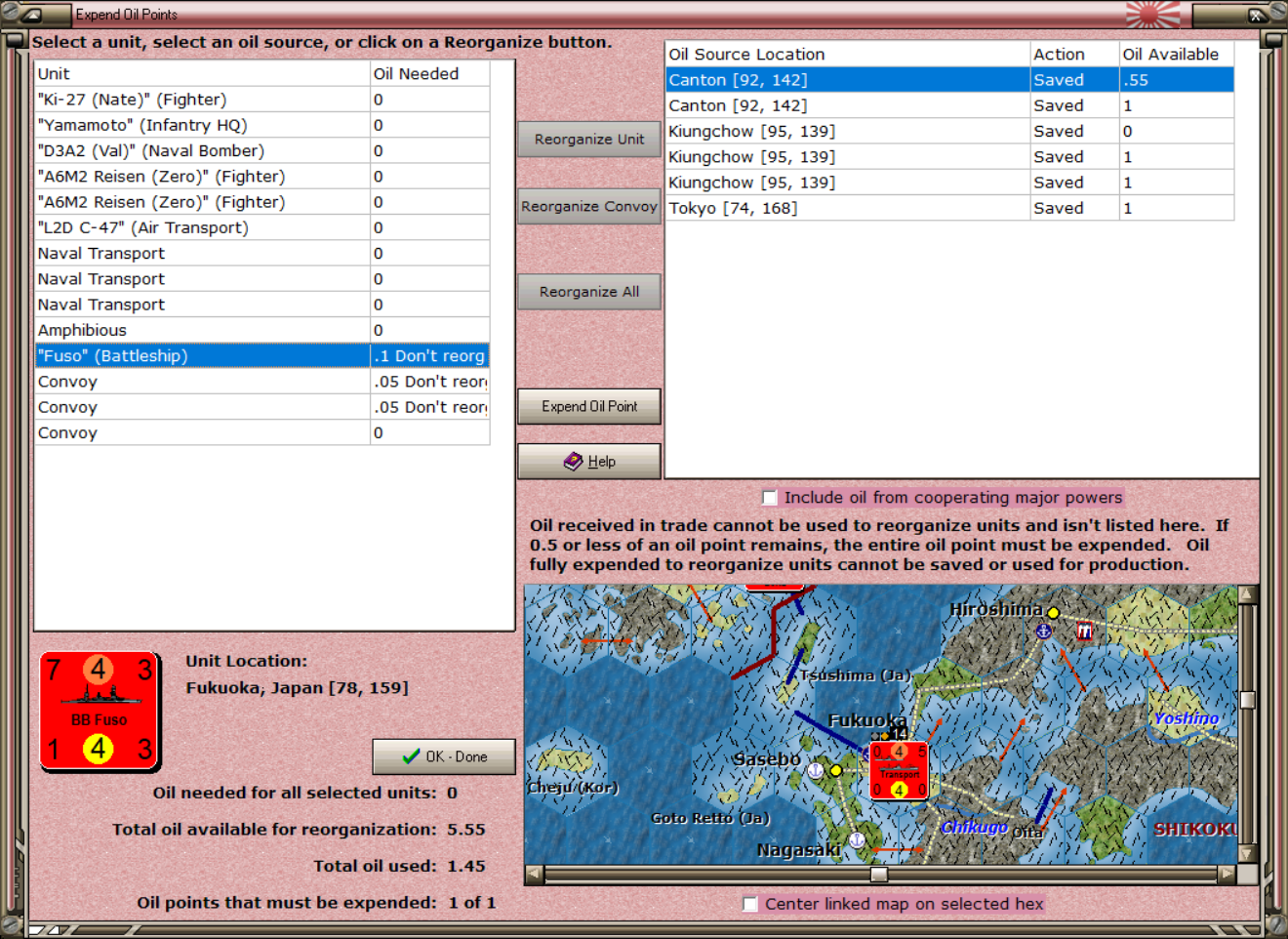Select the Amphibious unit row
The height and width of the screenshot is (939, 1288).
[x=262, y=331]
